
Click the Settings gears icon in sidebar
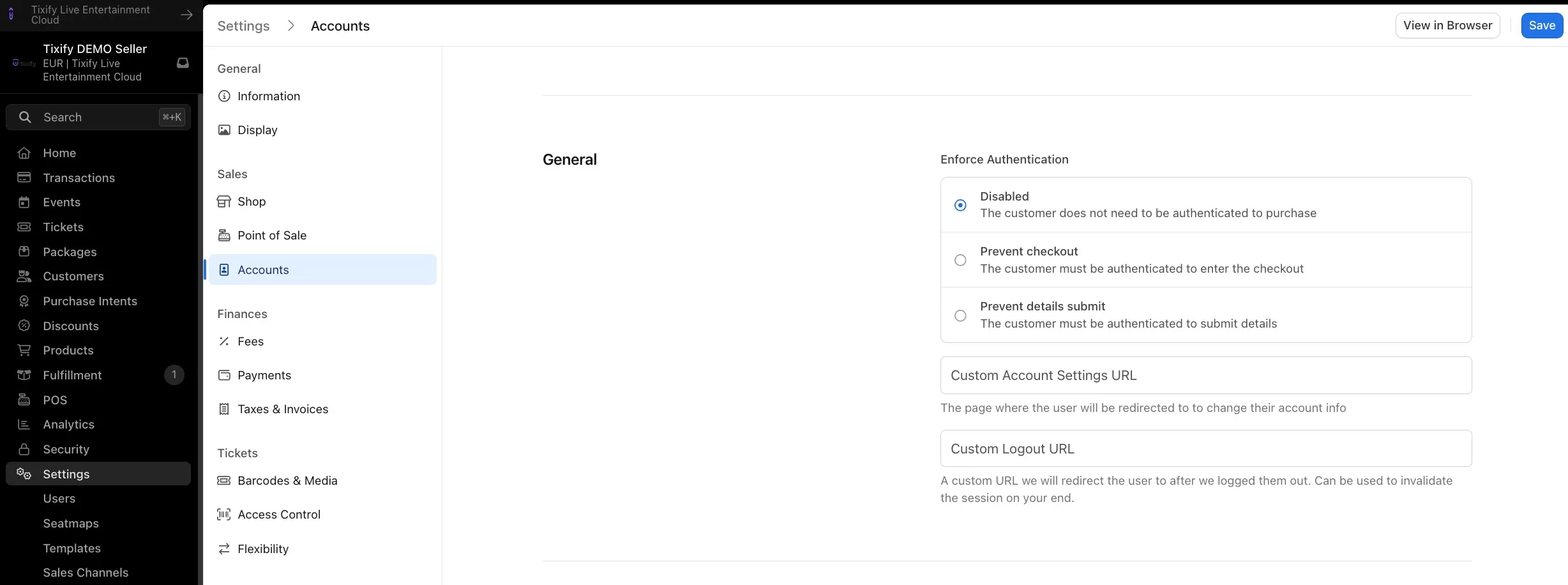point(24,474)
